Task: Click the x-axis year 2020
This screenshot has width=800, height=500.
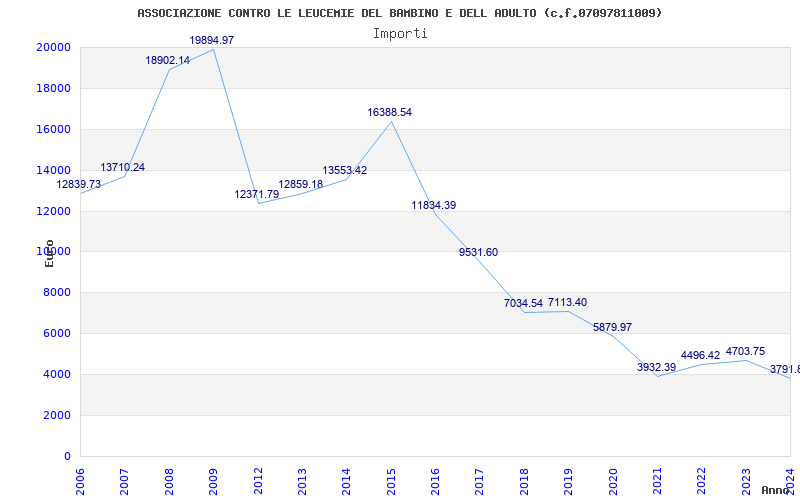Action: tap(613, 481)
